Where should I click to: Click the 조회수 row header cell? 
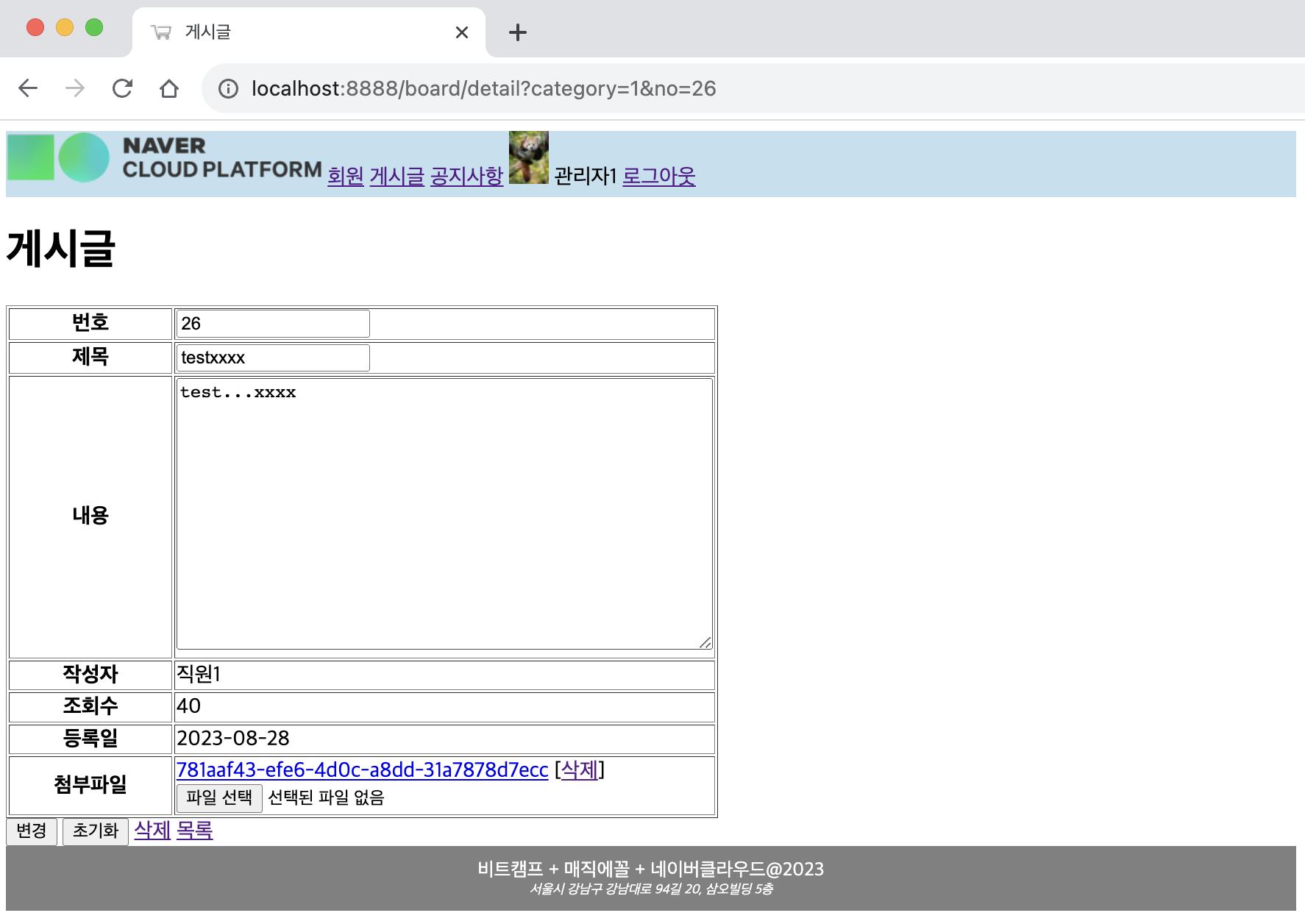[x=90, y=707]
